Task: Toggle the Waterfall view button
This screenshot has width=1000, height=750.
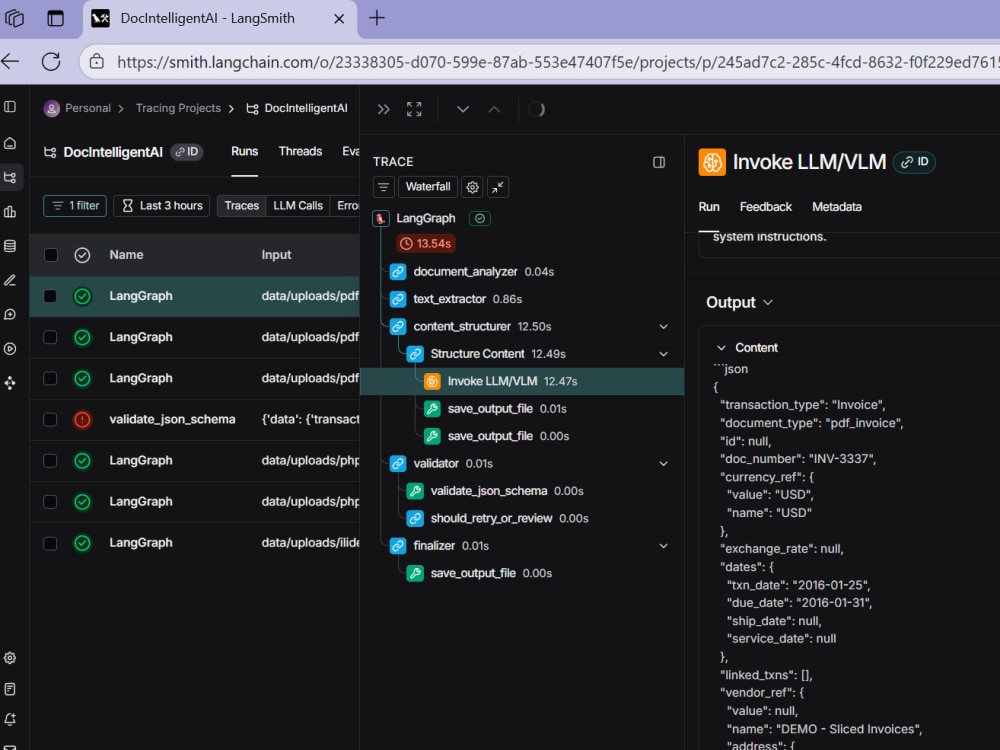Action: [x=428, y=187]
